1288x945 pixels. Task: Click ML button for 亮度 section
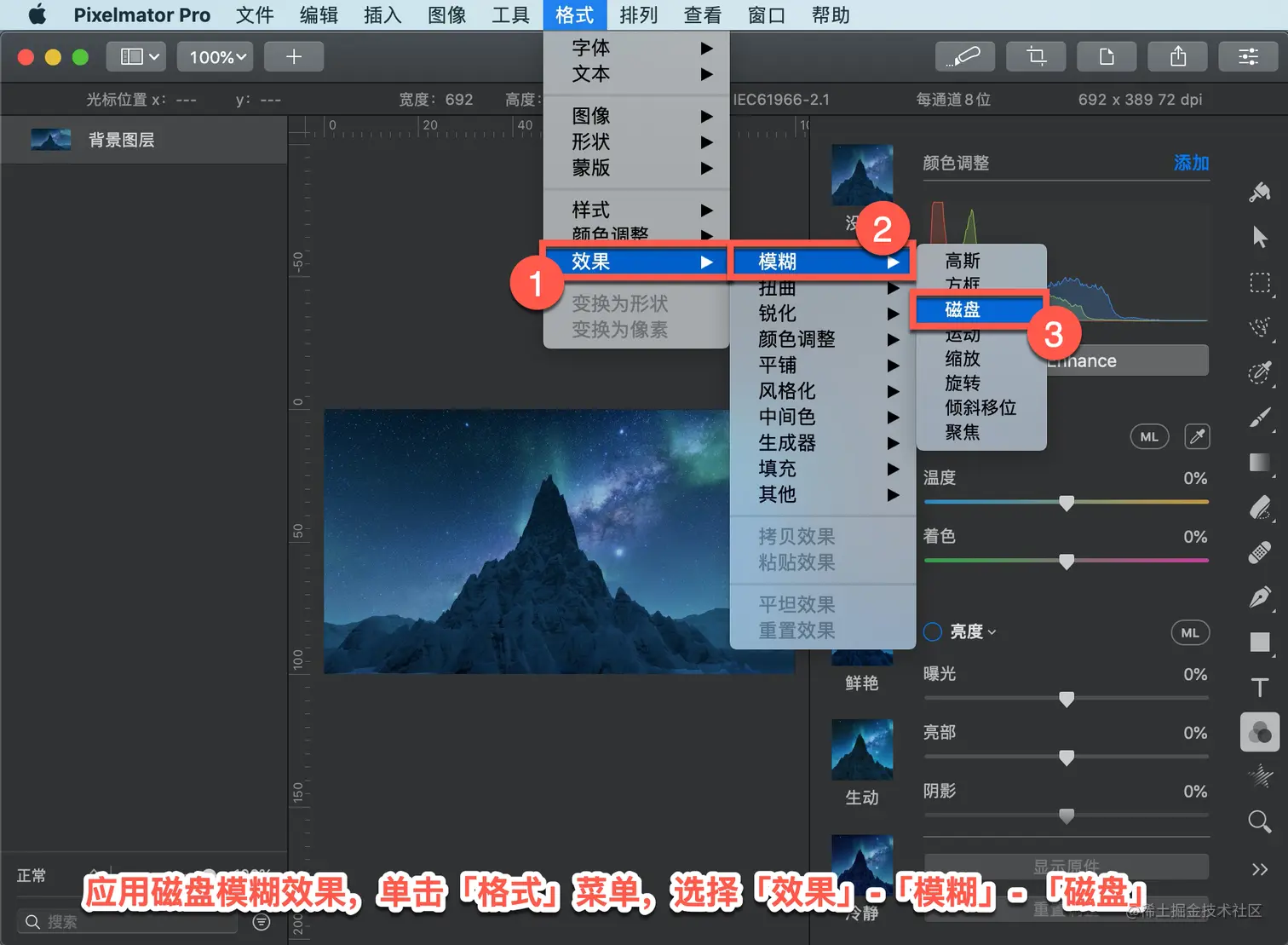(x=1190, y=633)
